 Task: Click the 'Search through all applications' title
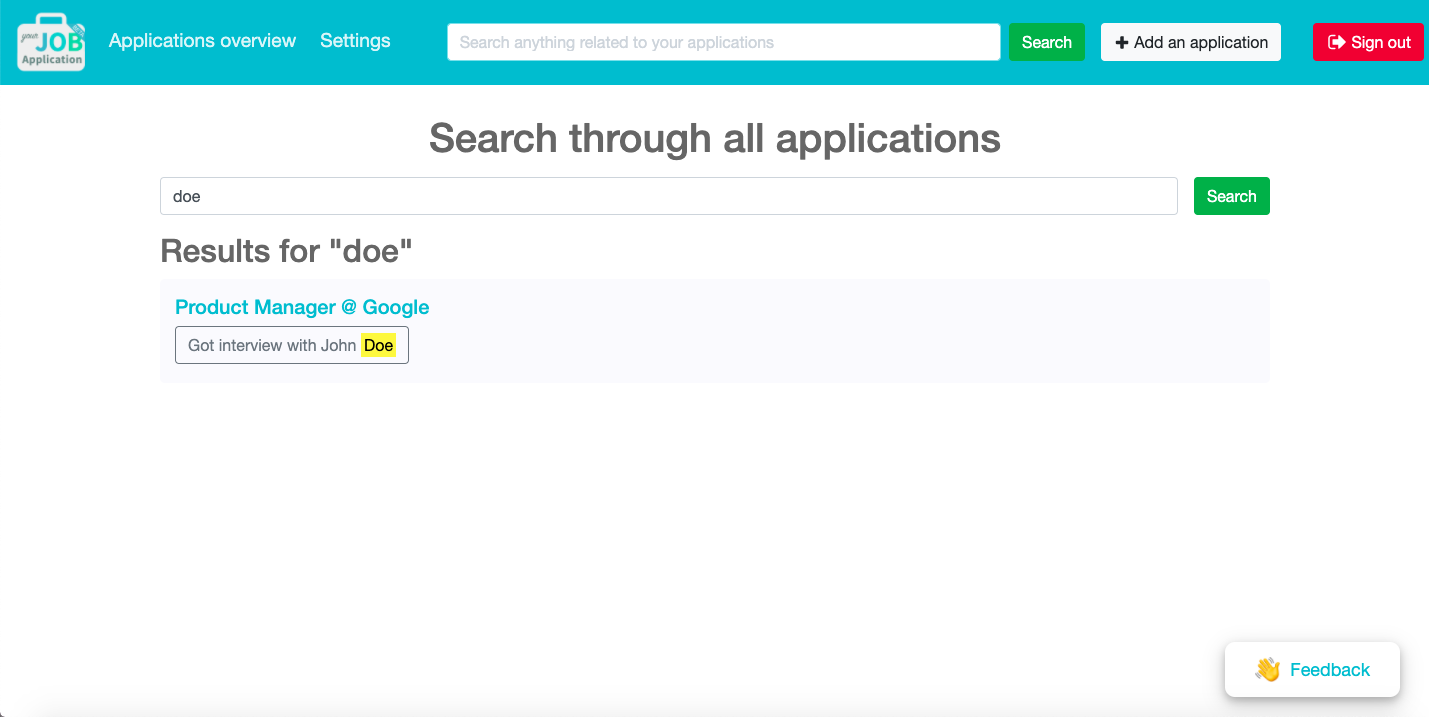(714, 138)
